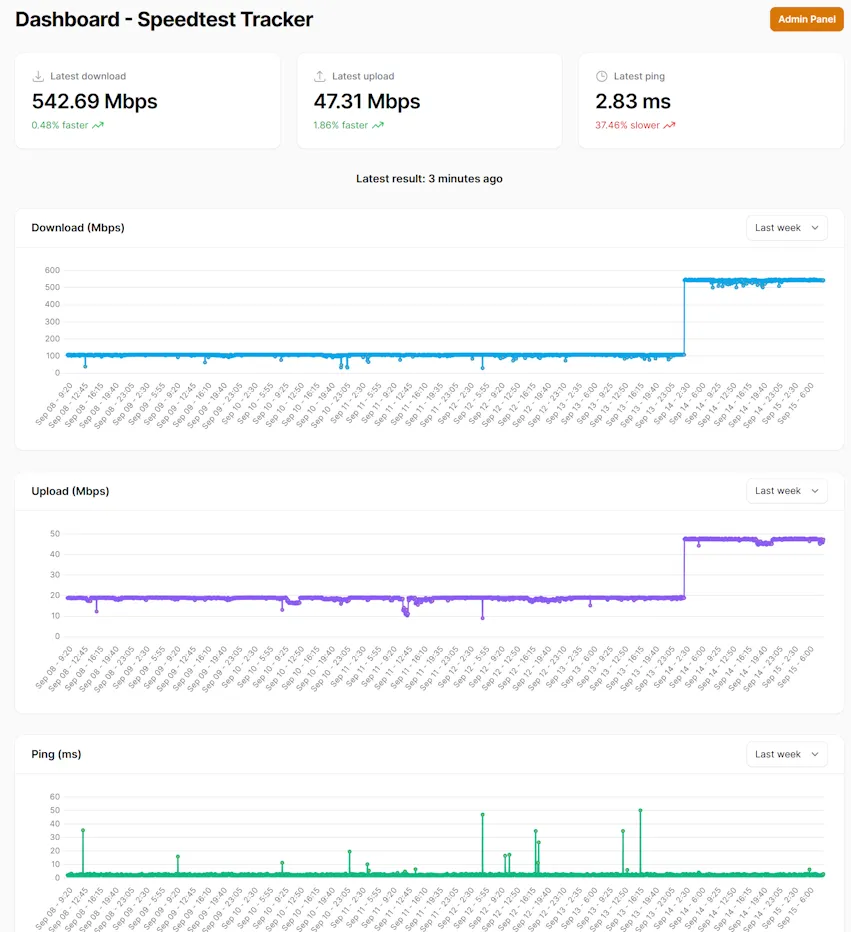Click the chevron on the Ping chart's time selector
The image size is (851, 932).
click(x=814, y=754)
